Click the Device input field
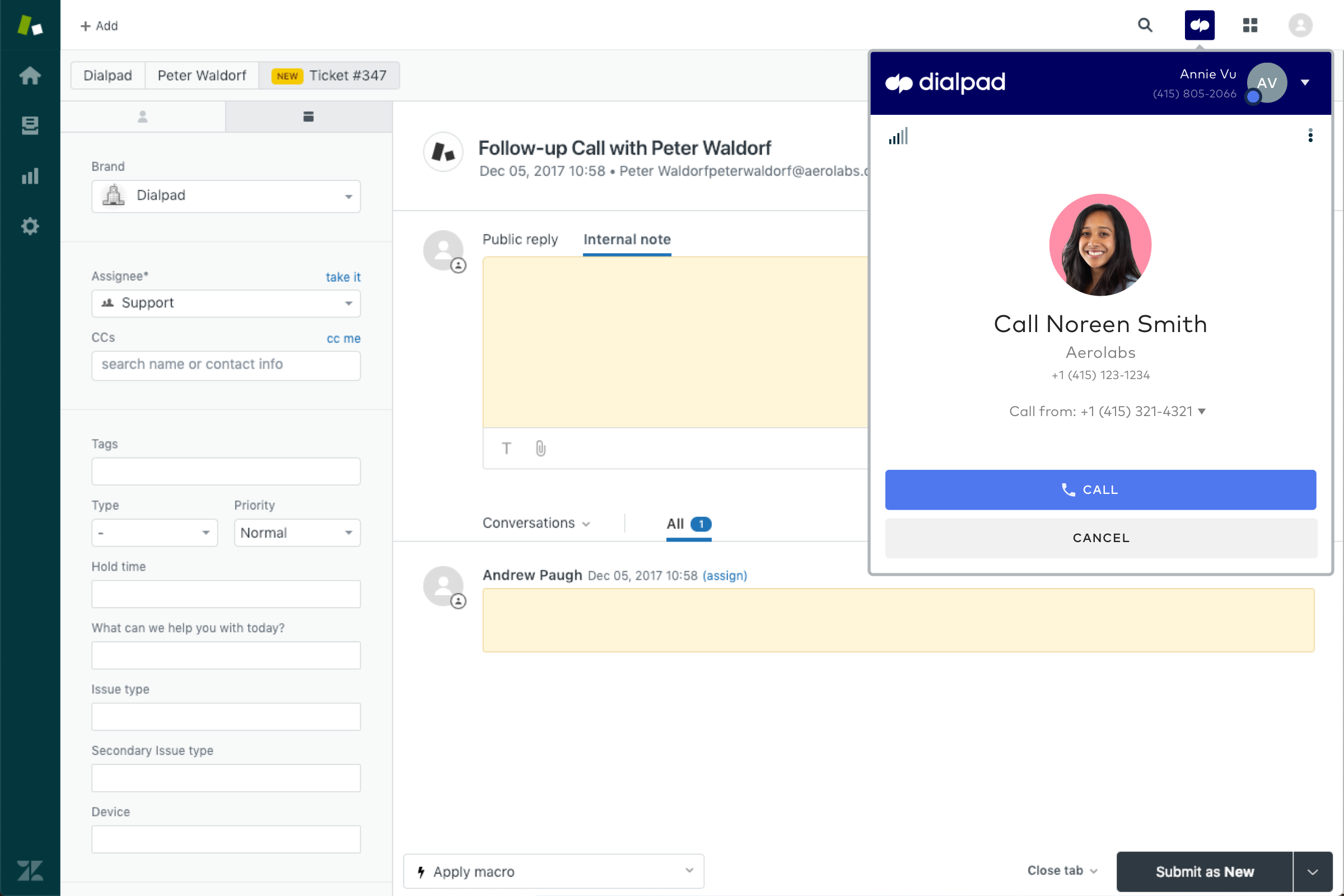1344x896 pixels. point(226,839)
